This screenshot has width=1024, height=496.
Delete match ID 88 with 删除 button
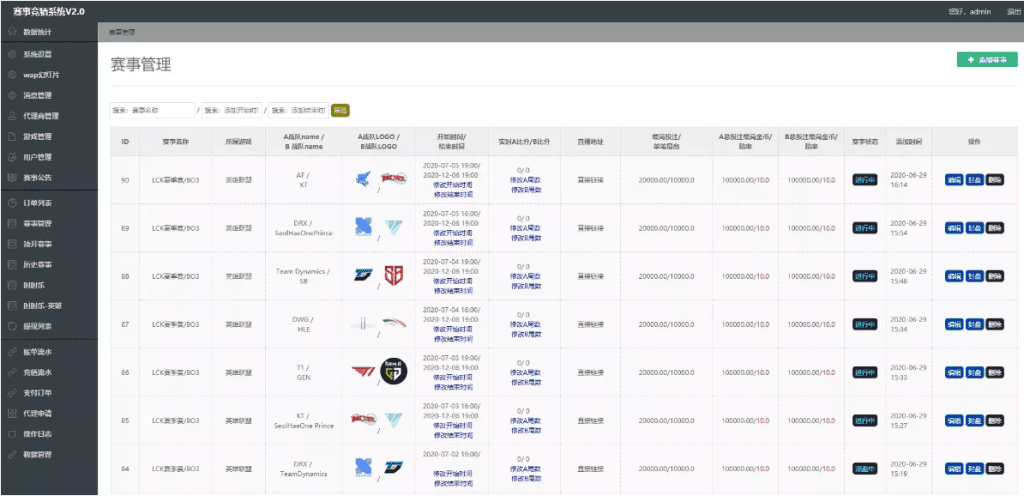(994, 276)
